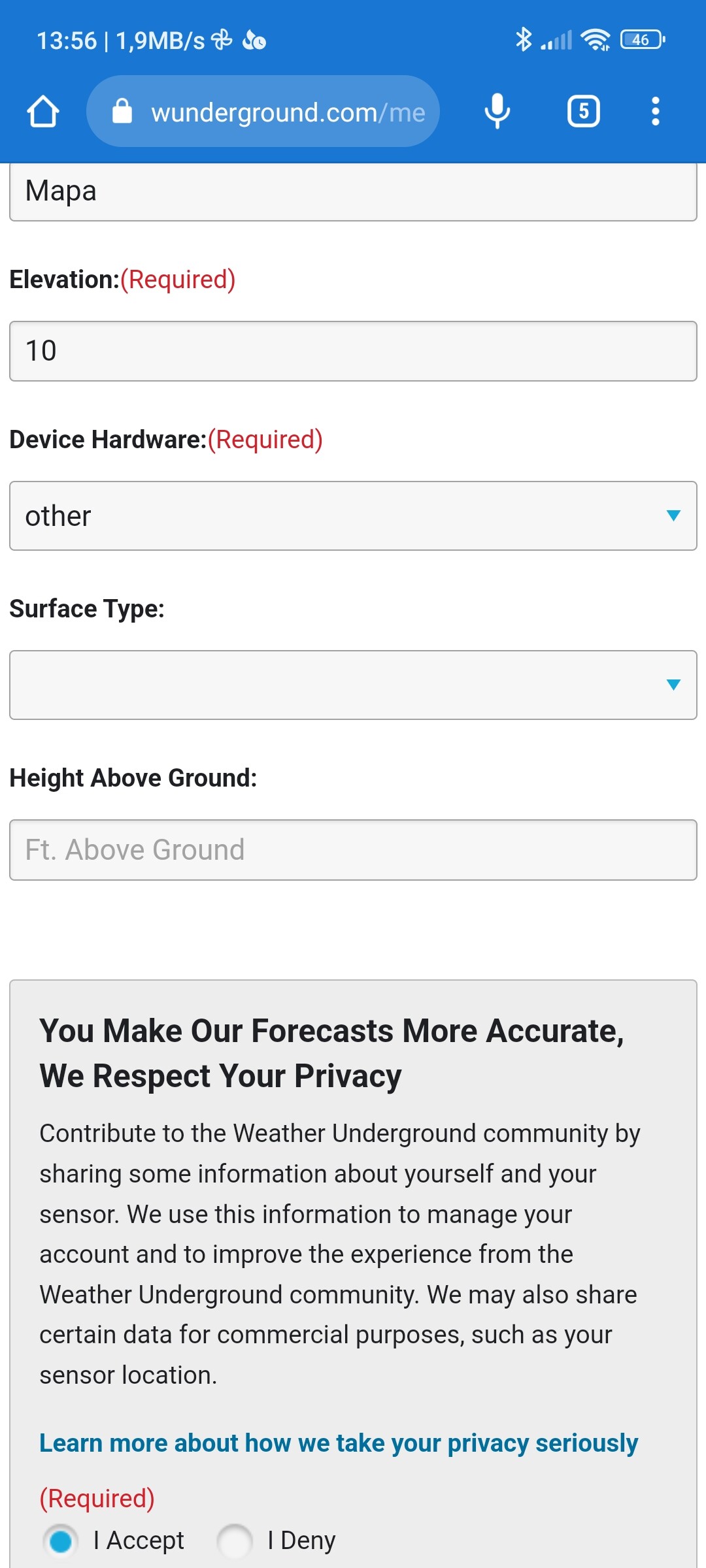Tap the Bluetooth status icon
This screenshot has height=1568, width=706.
click(523, 40)
